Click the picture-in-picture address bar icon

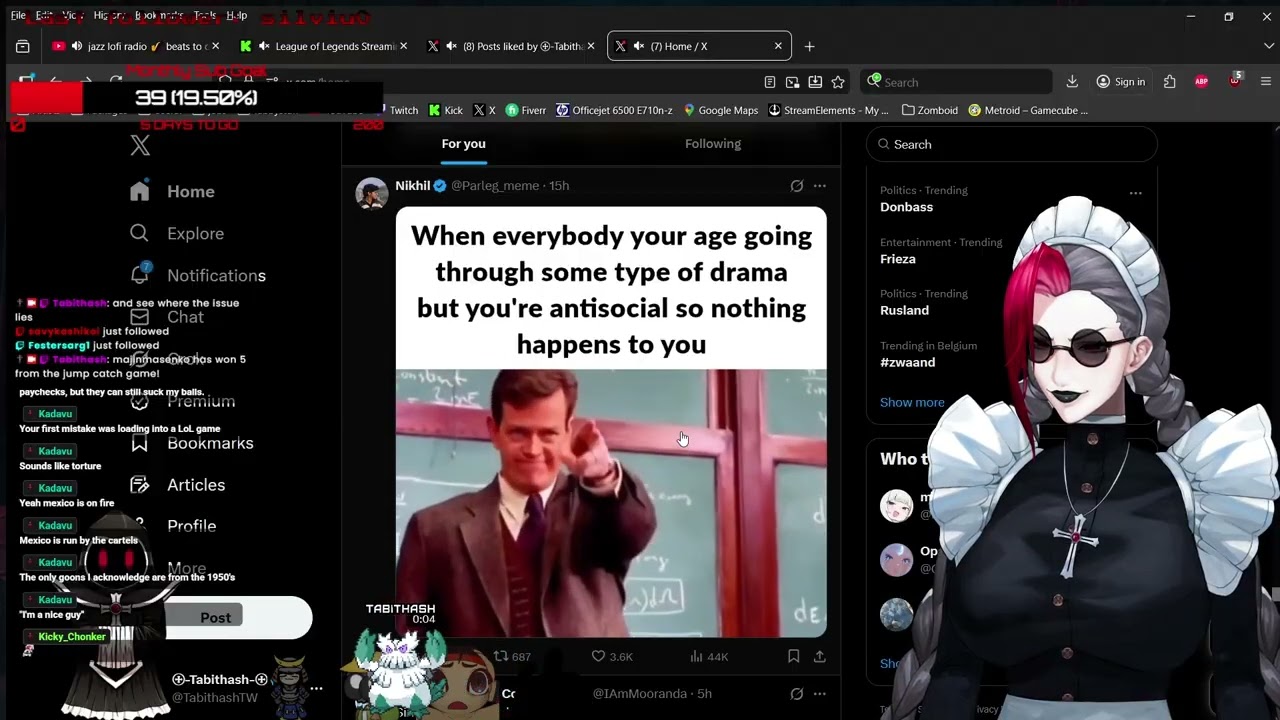792,82
